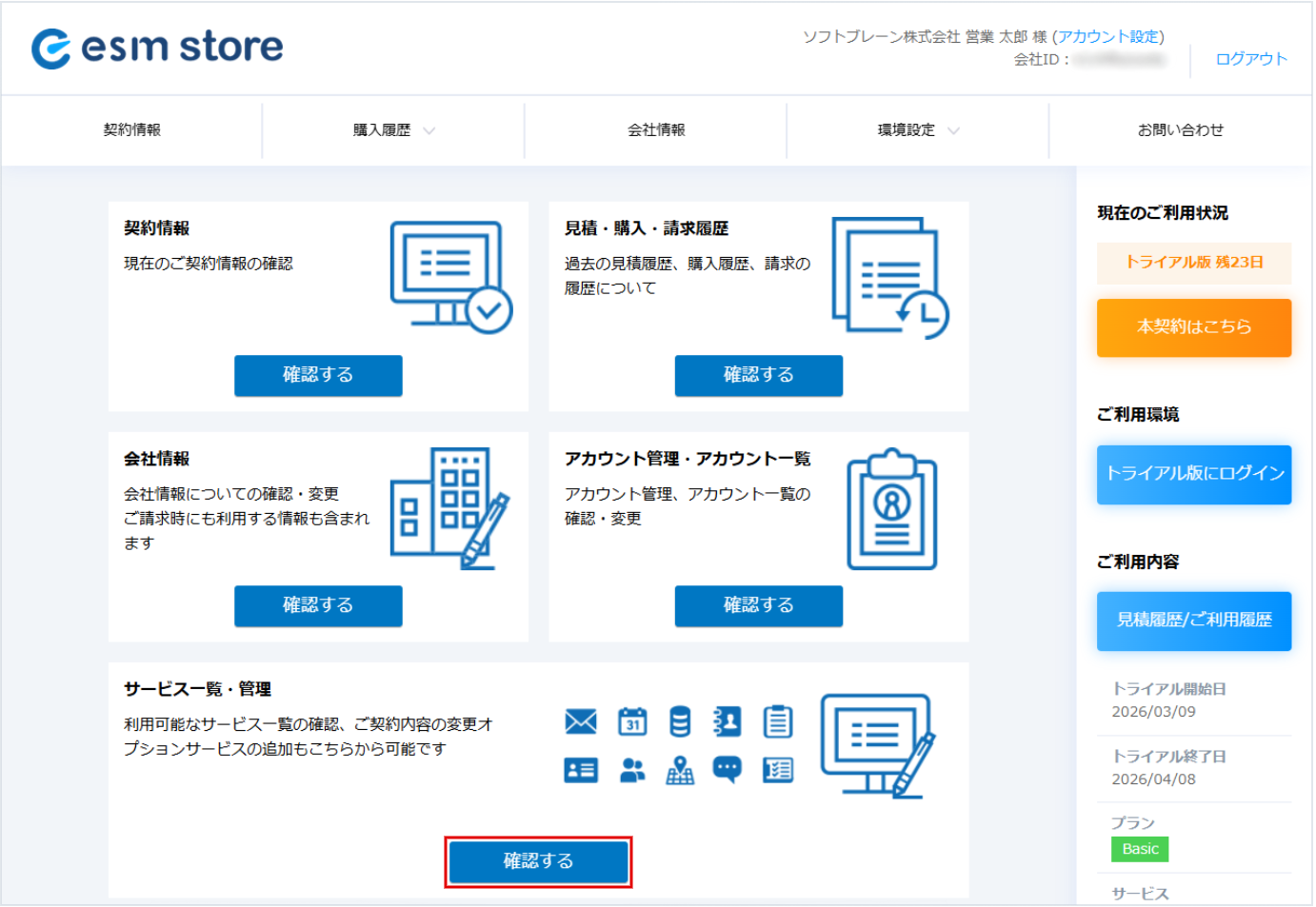Open the 契約情報 navigation tab
Screen dimensions: 1316x907
point(132,130)
